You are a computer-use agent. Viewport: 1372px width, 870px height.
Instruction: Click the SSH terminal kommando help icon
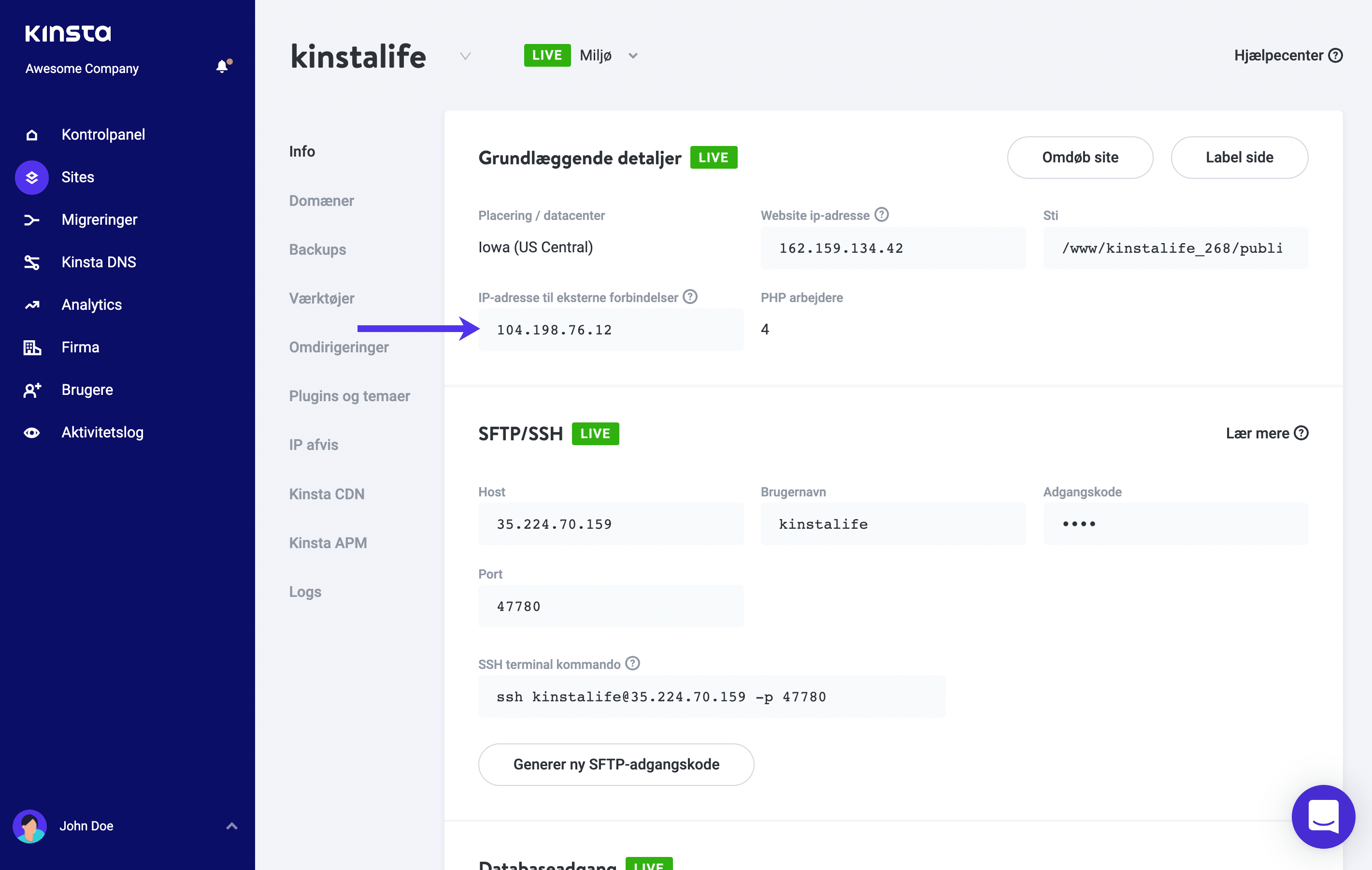632,664
